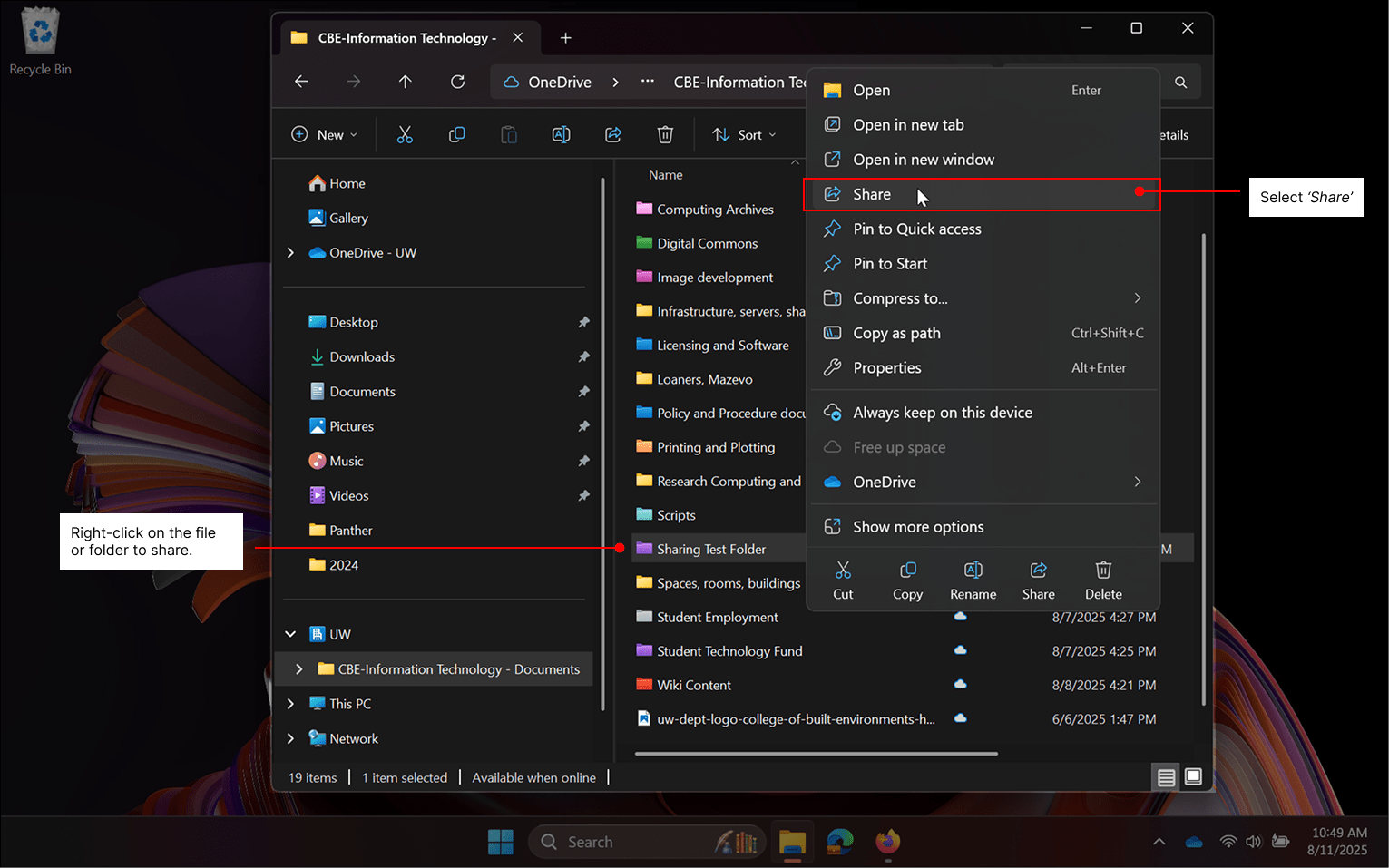Click the Paste icon in the toolbar

coord(509,134)
